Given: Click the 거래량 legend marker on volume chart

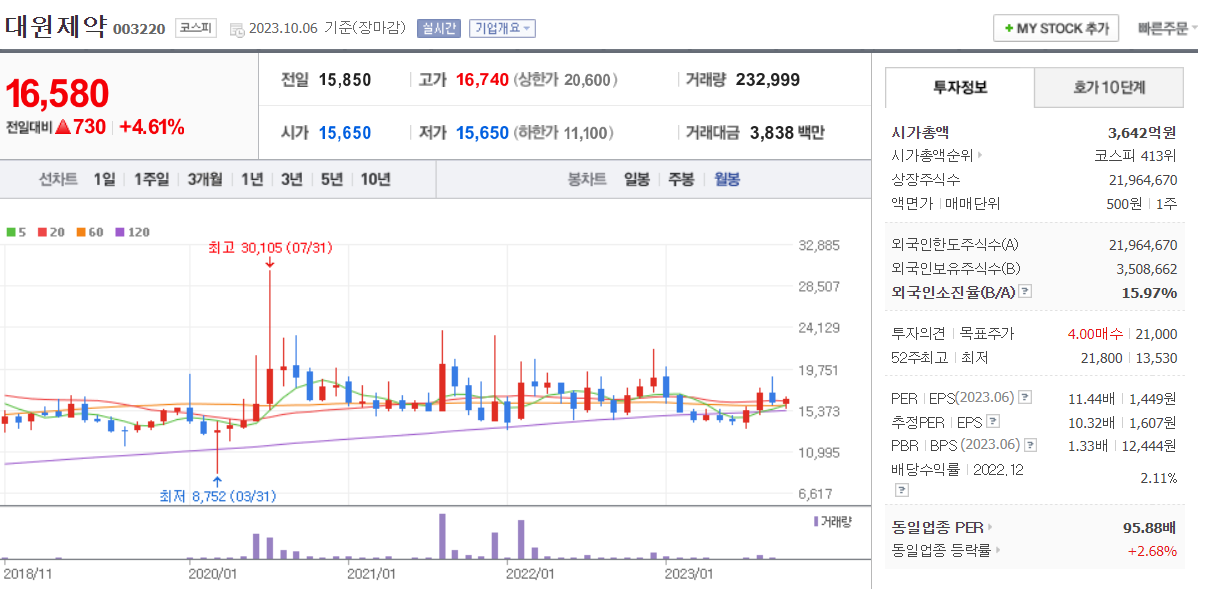Looking at the screenshot, I should point(816,521).
